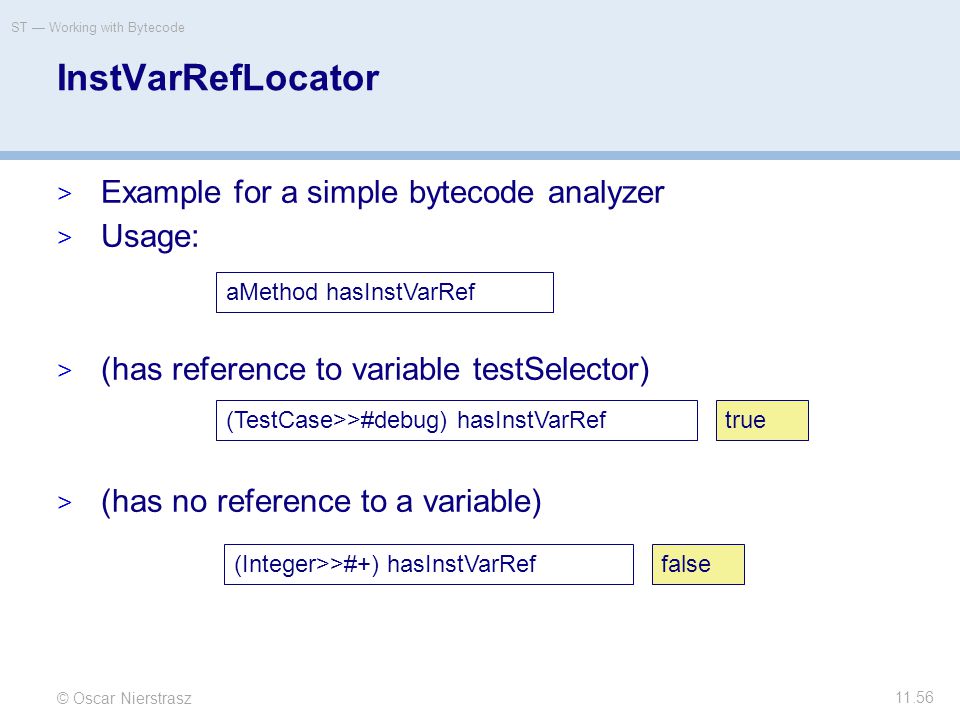Click the bullet arrow before 'has reference to variable'
The width and height of the screenshot is (960, 720).
[x=64, y=370]
